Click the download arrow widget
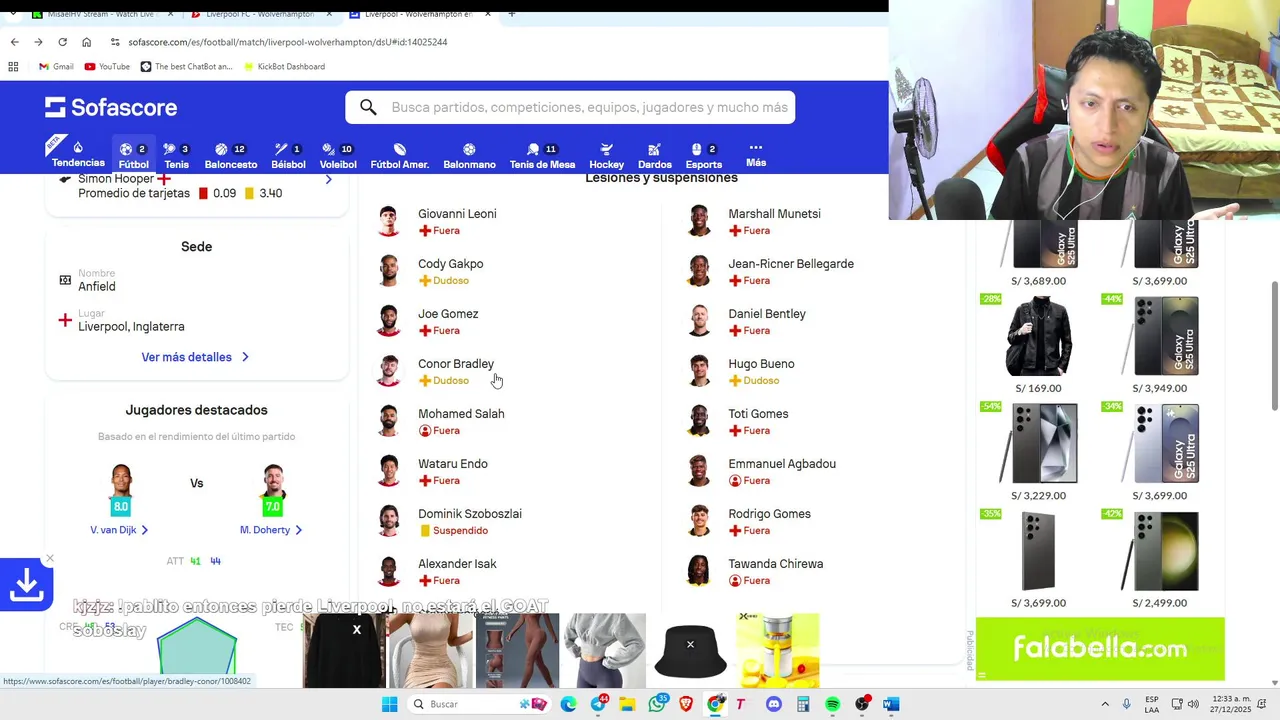 pyautogui.click(x=26, y=585)
